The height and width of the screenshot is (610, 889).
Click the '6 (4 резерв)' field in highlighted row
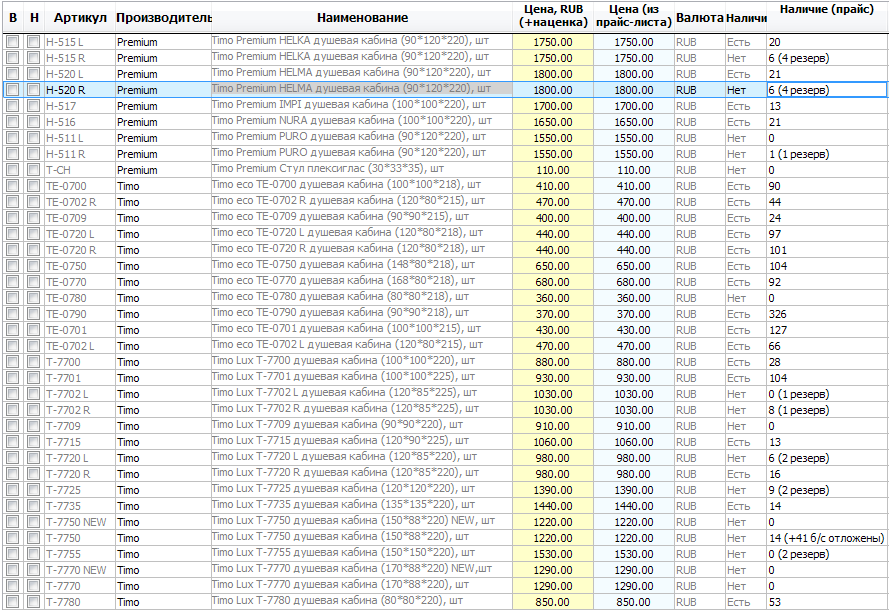[827, 90]
